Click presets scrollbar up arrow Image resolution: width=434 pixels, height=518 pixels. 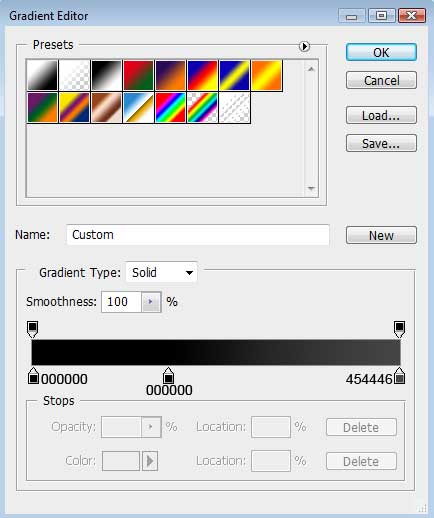click(x=311, y=69)
